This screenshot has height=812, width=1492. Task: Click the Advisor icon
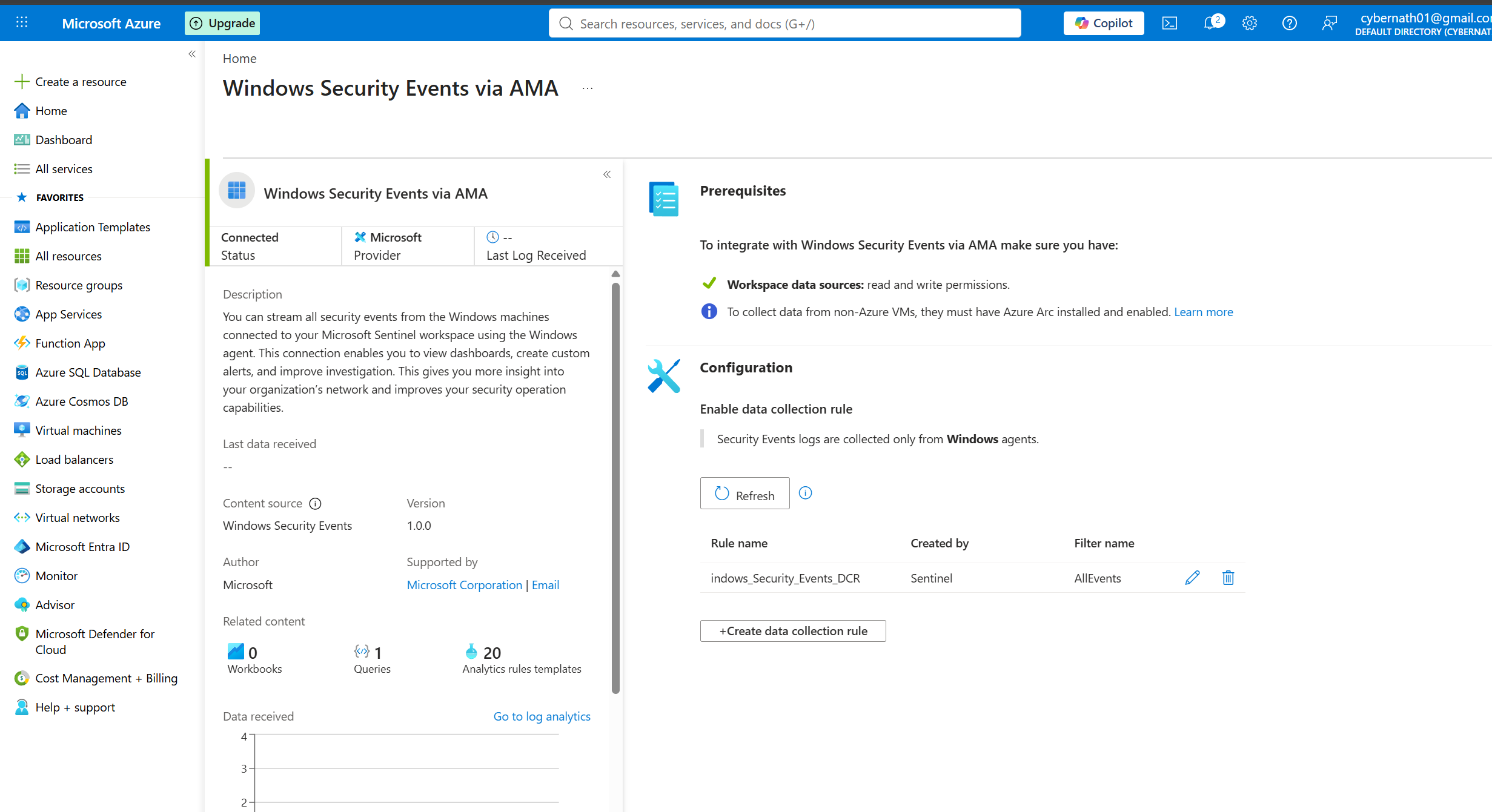tap(22, 604)
